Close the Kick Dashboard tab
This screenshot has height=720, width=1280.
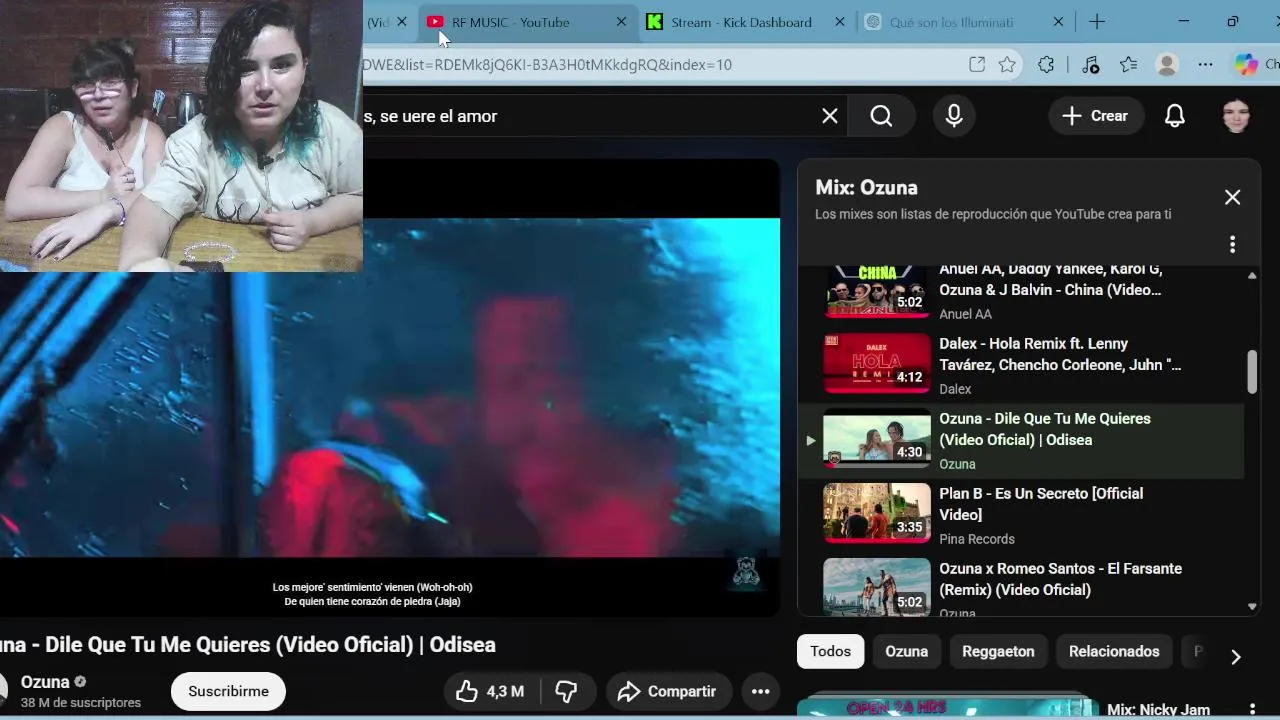(840, 22)
